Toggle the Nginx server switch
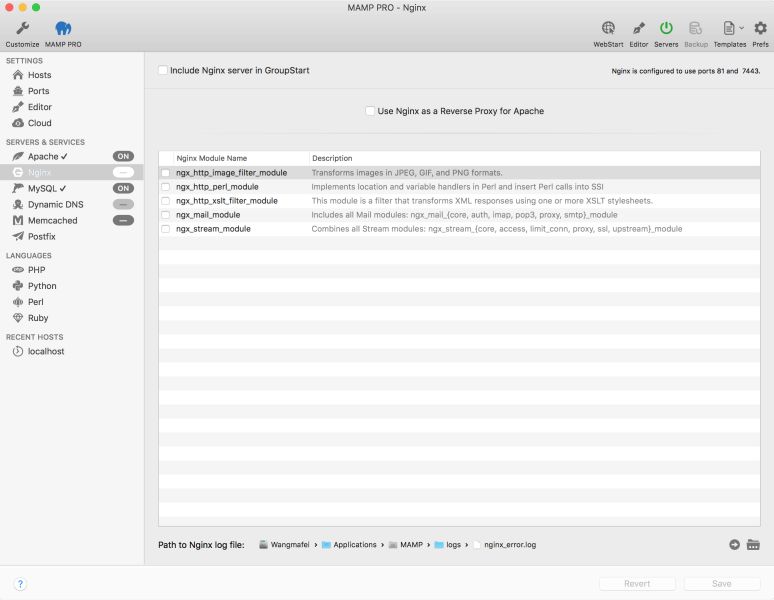 point(123,172)
